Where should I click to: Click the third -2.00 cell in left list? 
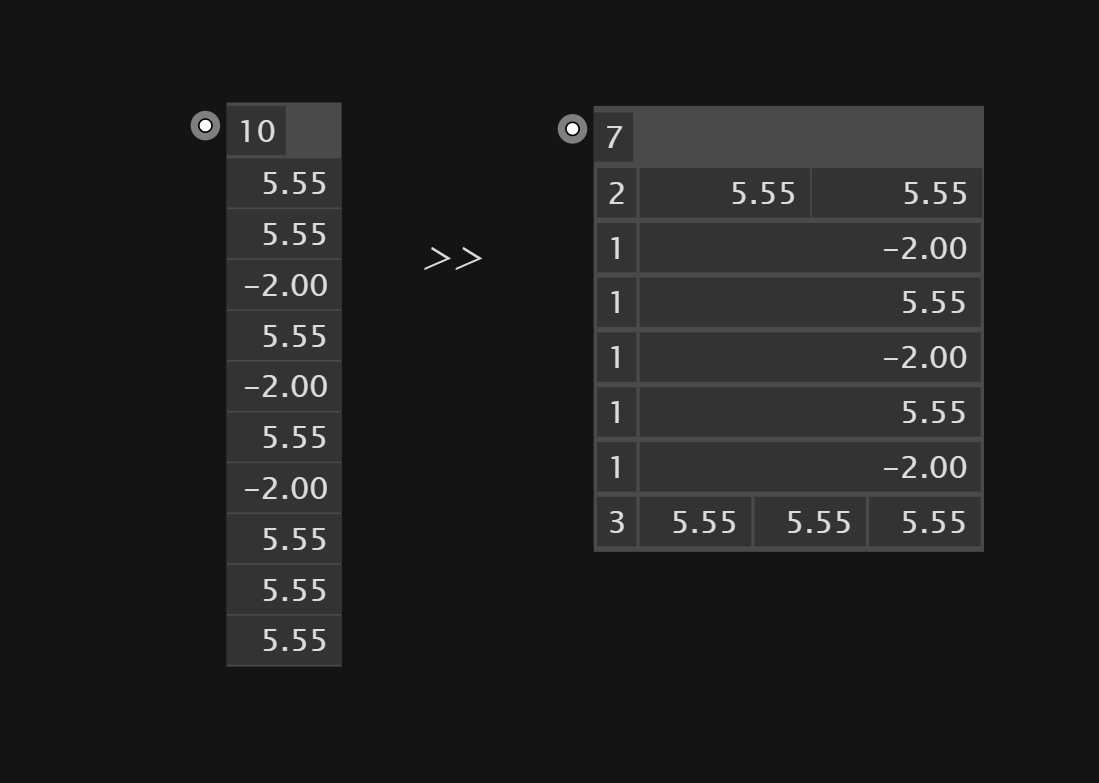click(x=284, y=489)
